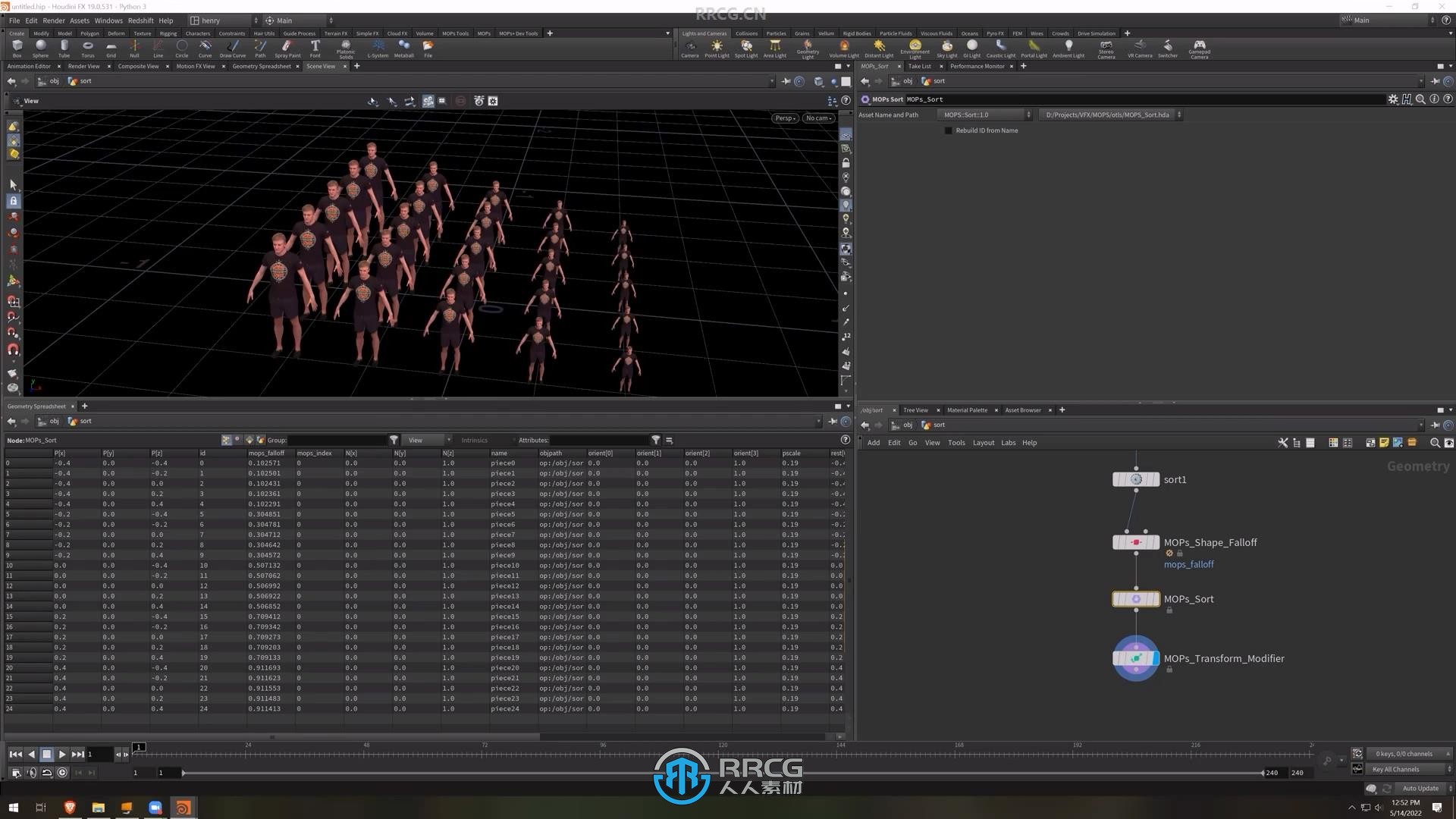The image size is (1456, 819).
Task: Add a Gamepad Camera from shelf
Action: pyautogui.click(x=1199, y=49)
